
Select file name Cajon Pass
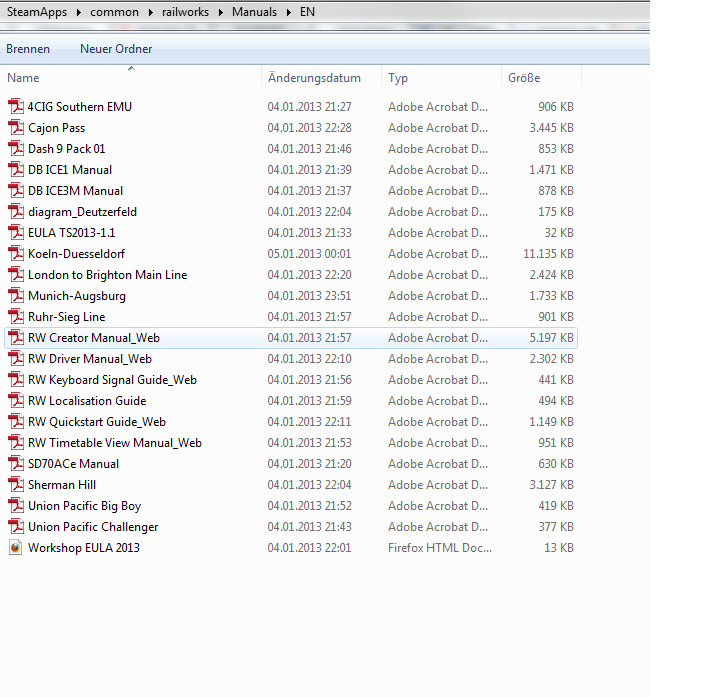click(x=57, y=128)
